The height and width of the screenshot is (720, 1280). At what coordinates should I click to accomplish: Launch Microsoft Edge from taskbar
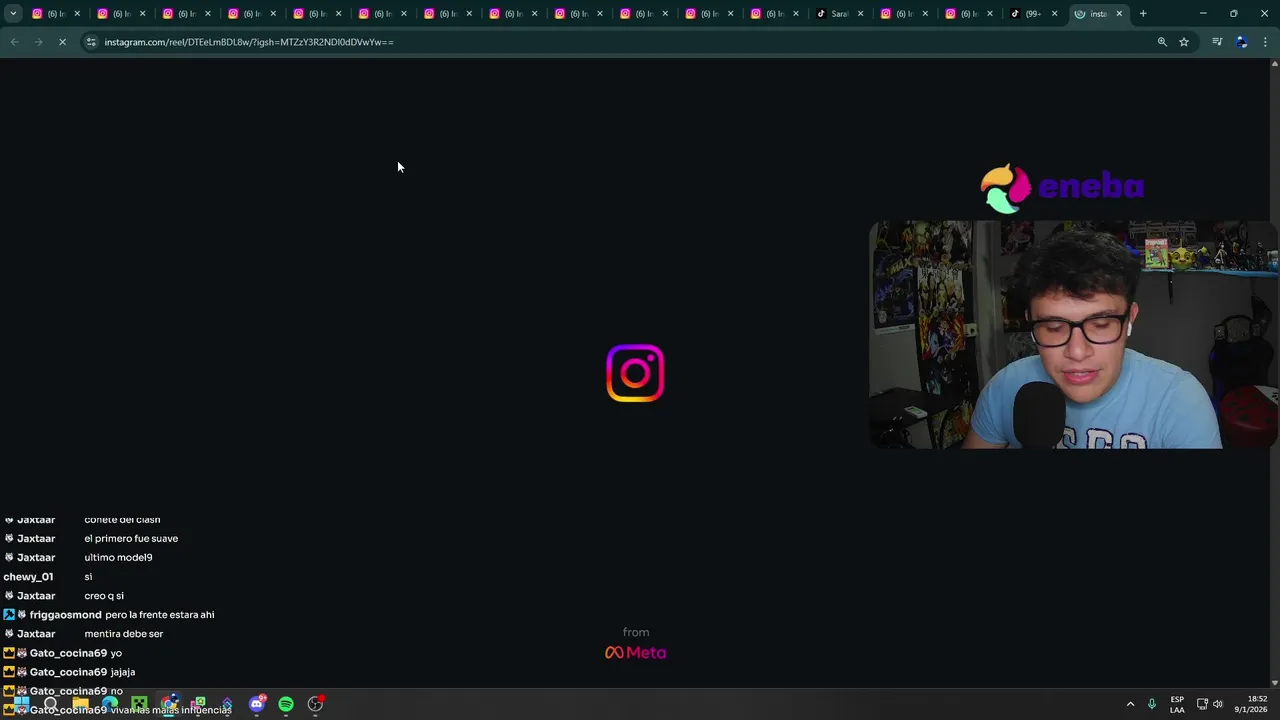click(109, 704)
